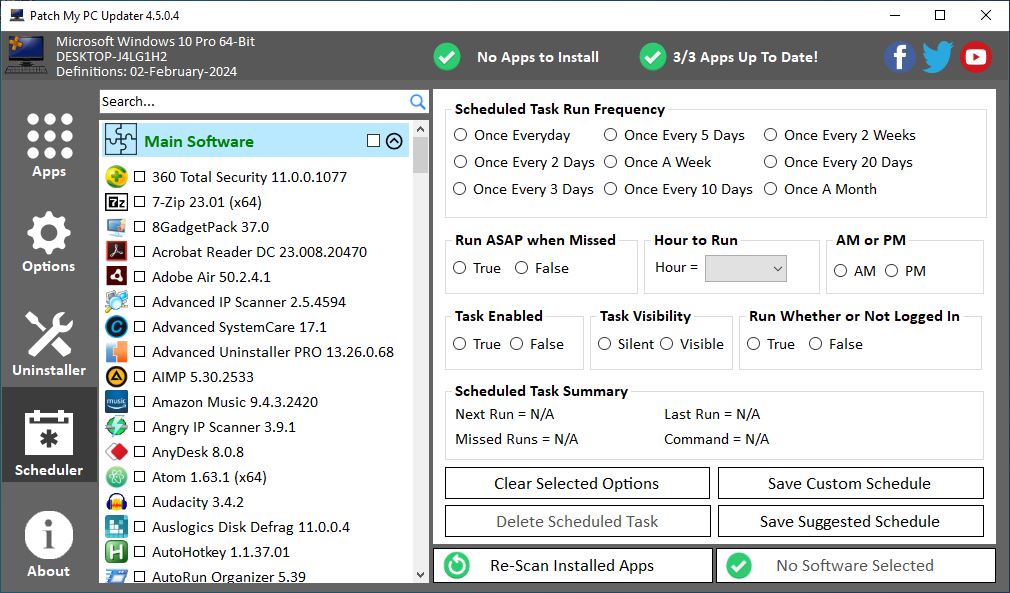Open the About tab
The width and height of the screenshot is (1010, 593).
[x=49, y=544]
